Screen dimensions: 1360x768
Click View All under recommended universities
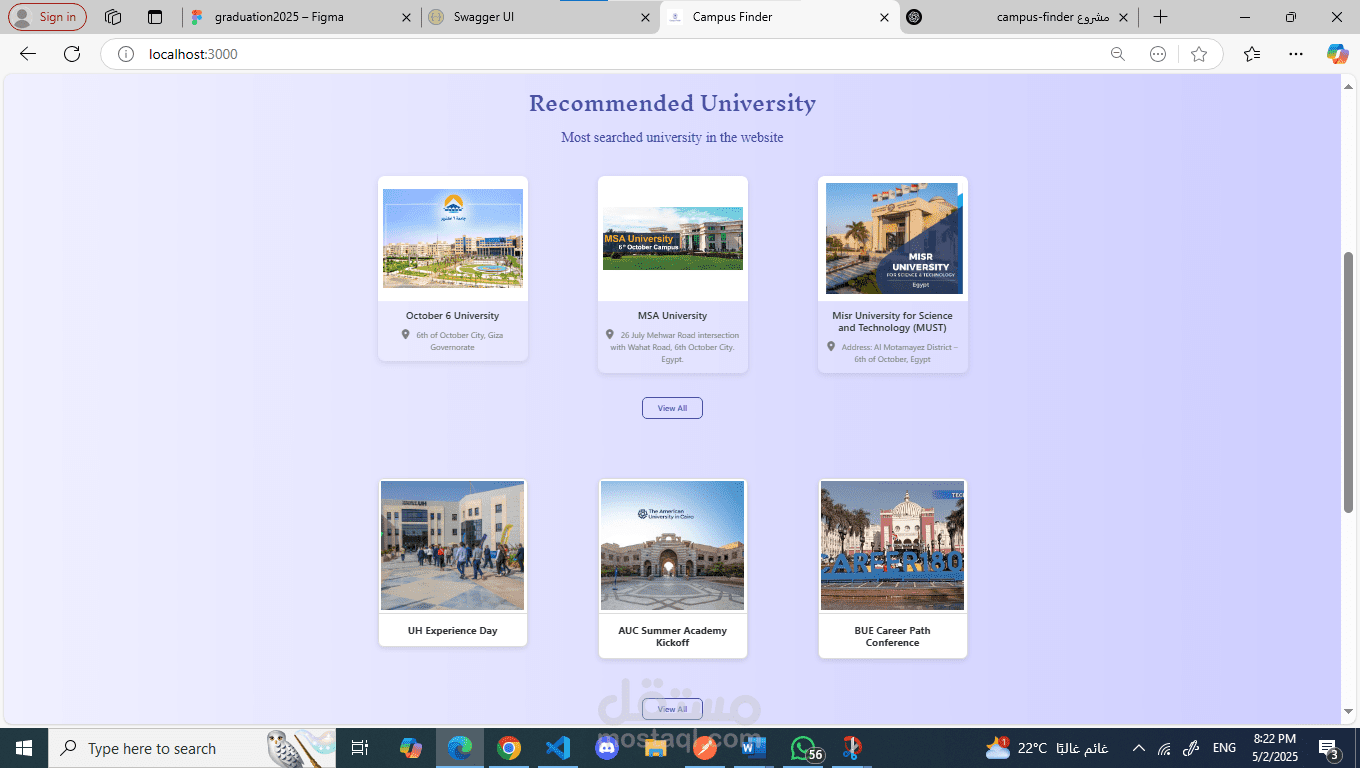[x=672, y=408]
